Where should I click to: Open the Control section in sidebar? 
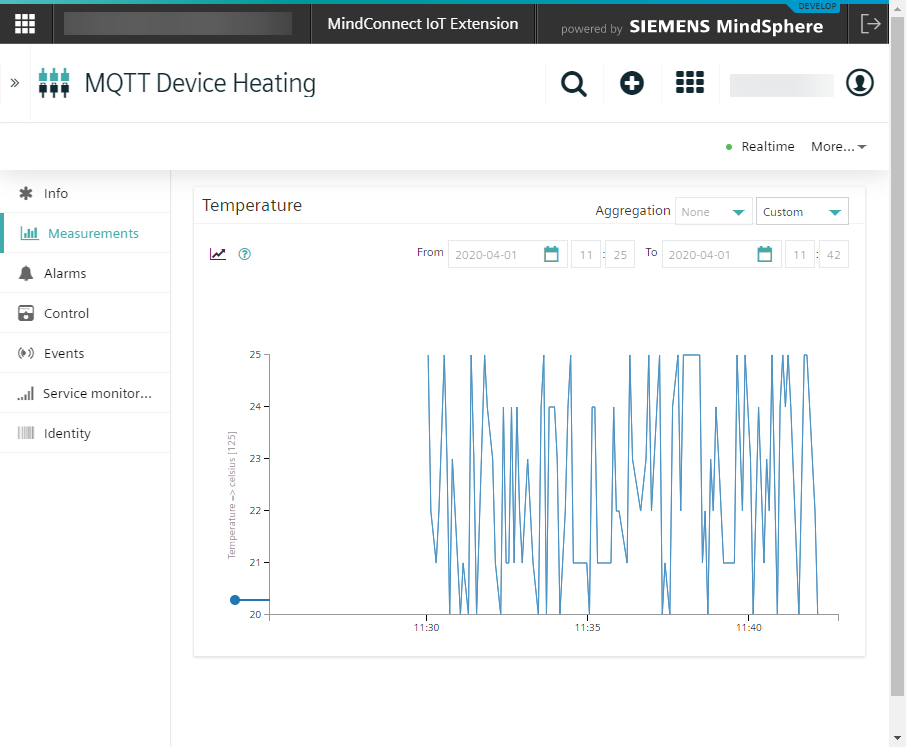tap(66, 313)
